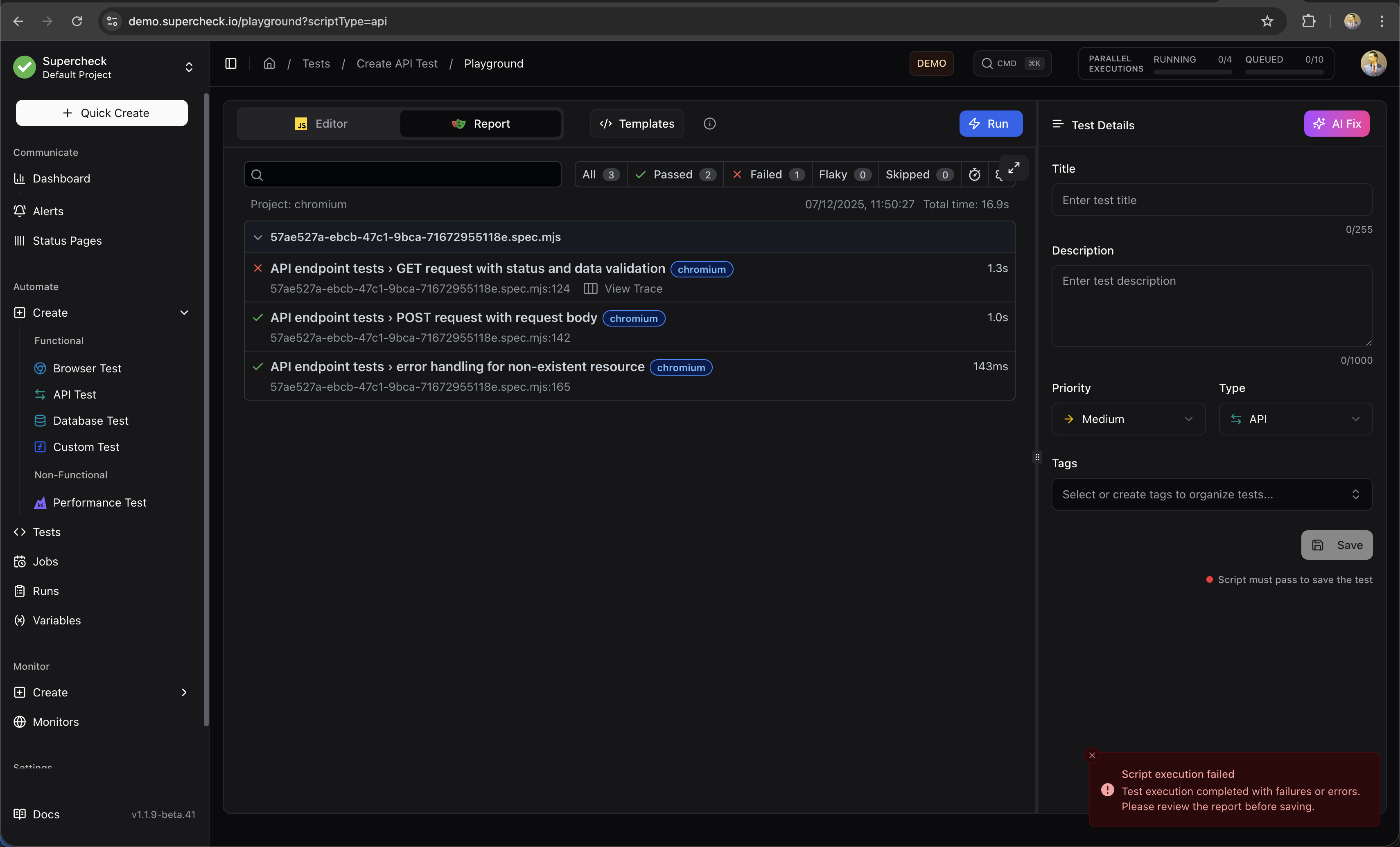Open the Dashboard from the sidebar
This screenshot has width=1400, height=847.
pyautogui.click(x=61, y=178)
